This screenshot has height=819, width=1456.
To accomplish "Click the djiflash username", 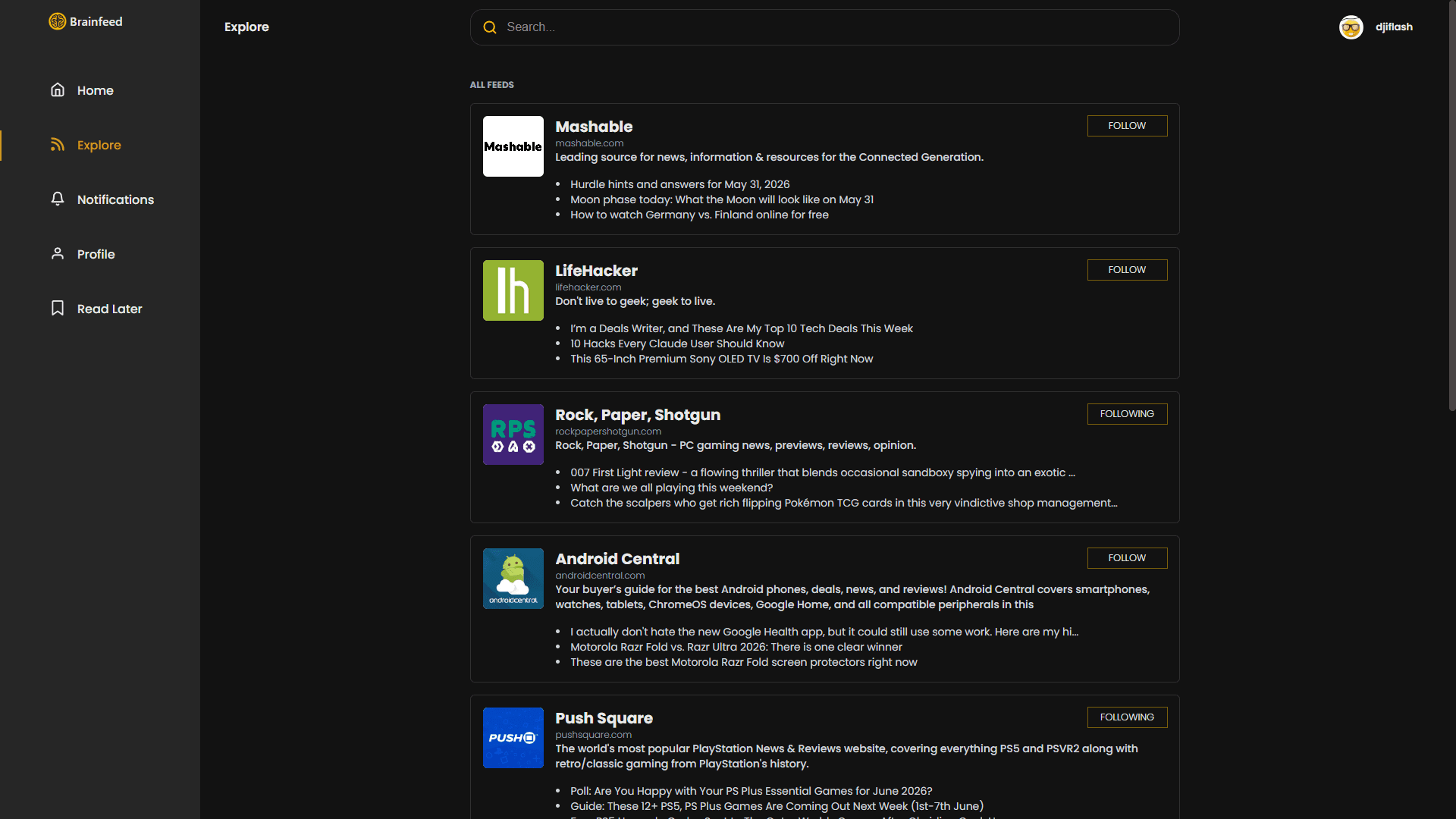I will (x=1394, y=27).
